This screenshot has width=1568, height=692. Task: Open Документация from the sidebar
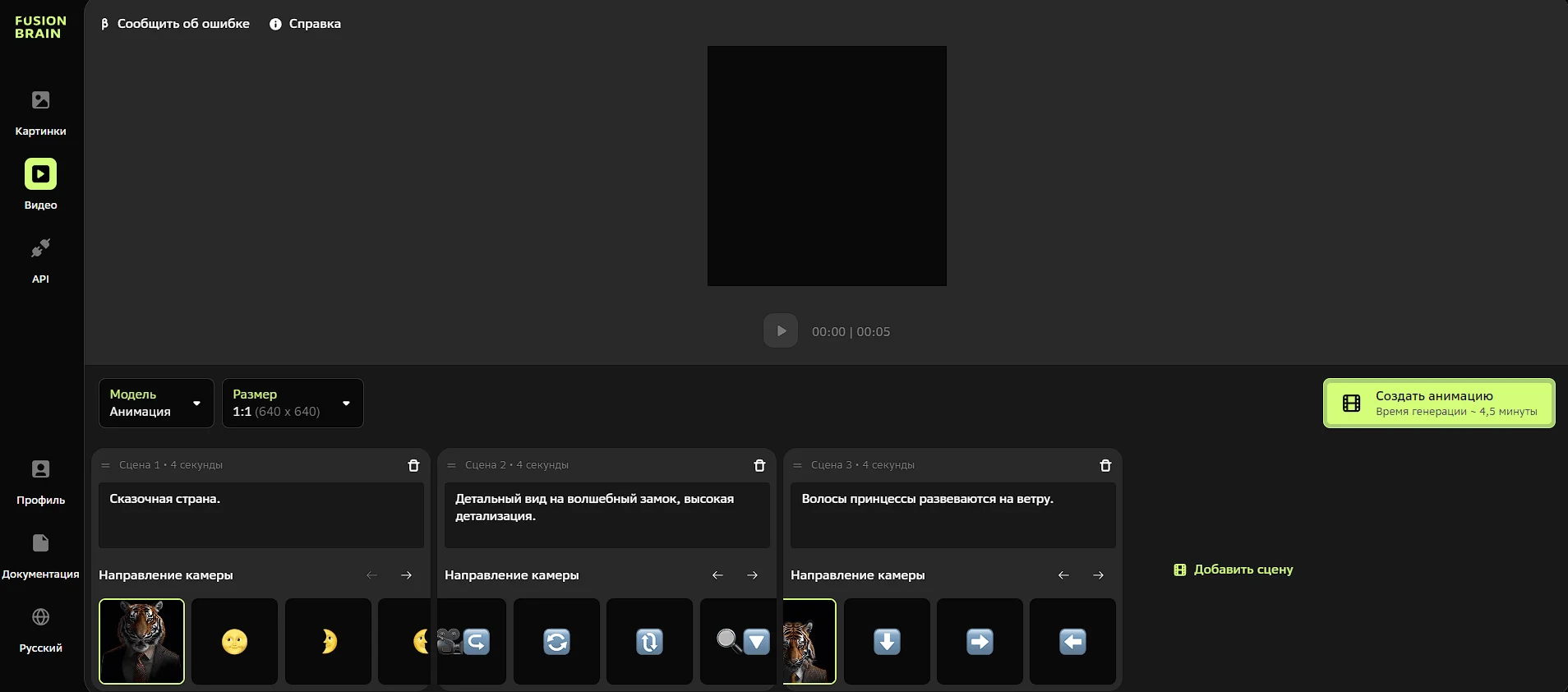40,555
